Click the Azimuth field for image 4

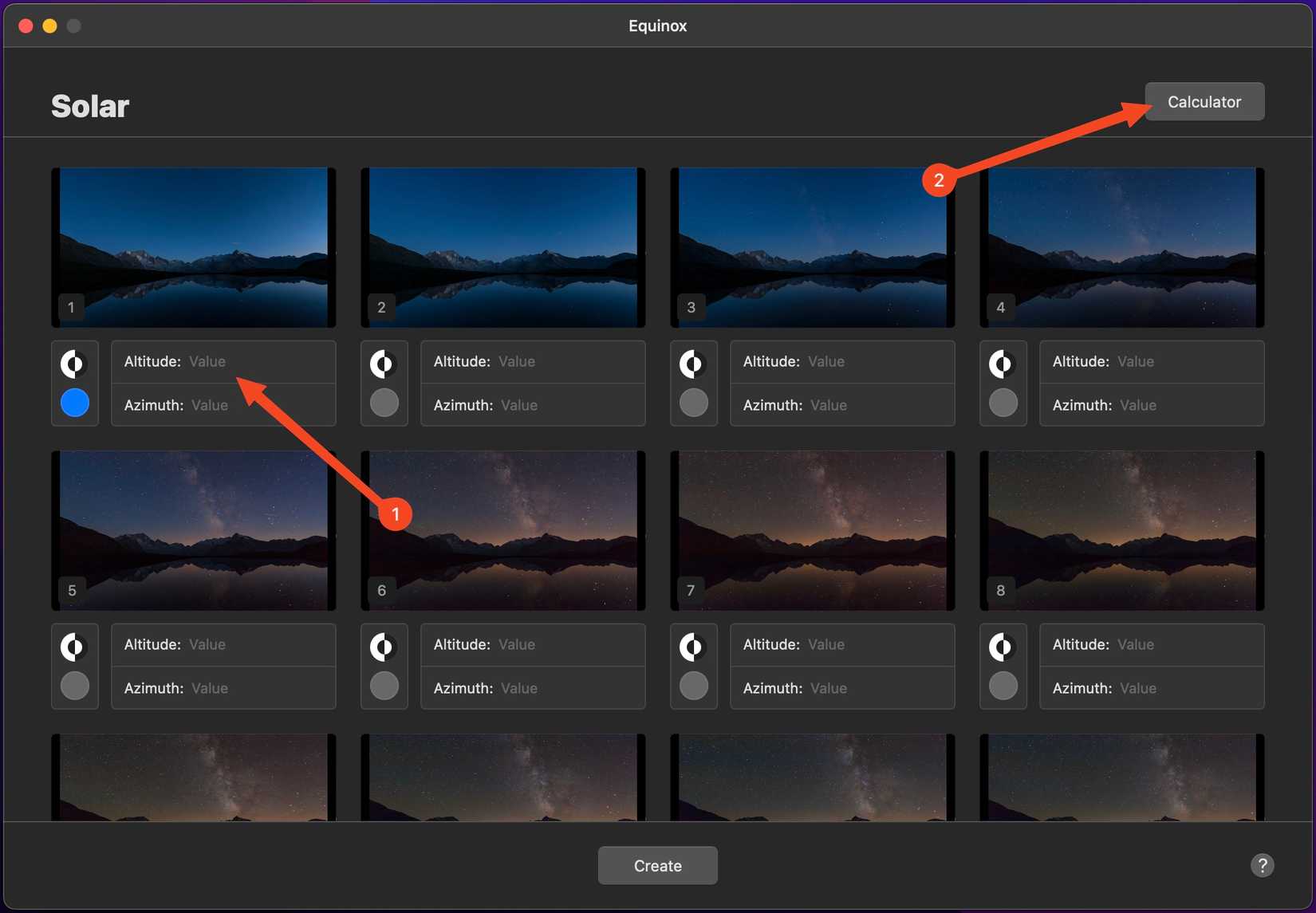(1152, 405)
